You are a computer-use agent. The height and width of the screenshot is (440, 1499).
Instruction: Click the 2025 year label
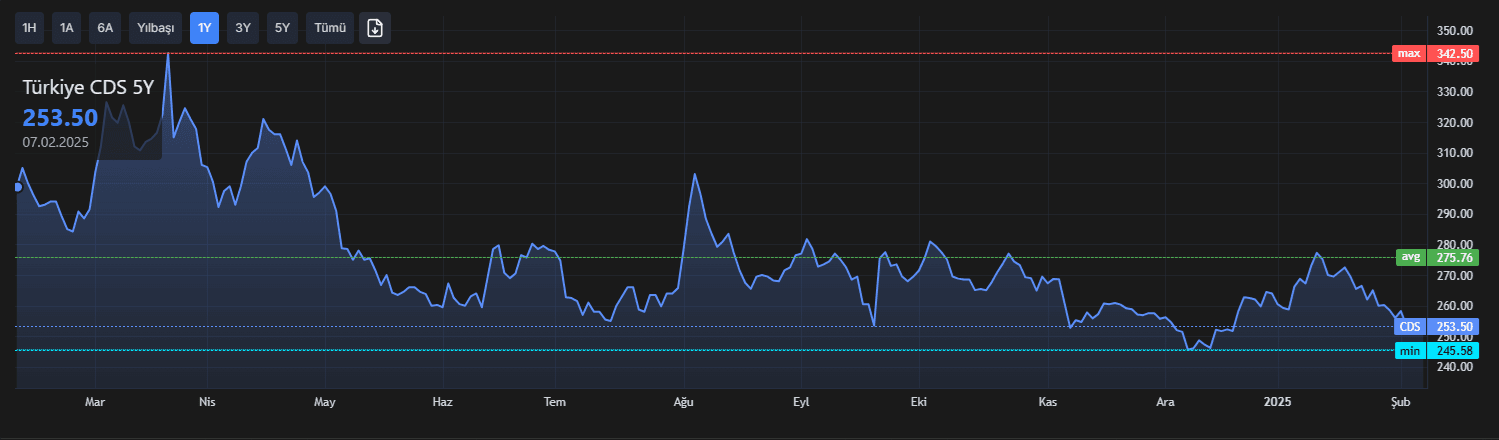1277,402
